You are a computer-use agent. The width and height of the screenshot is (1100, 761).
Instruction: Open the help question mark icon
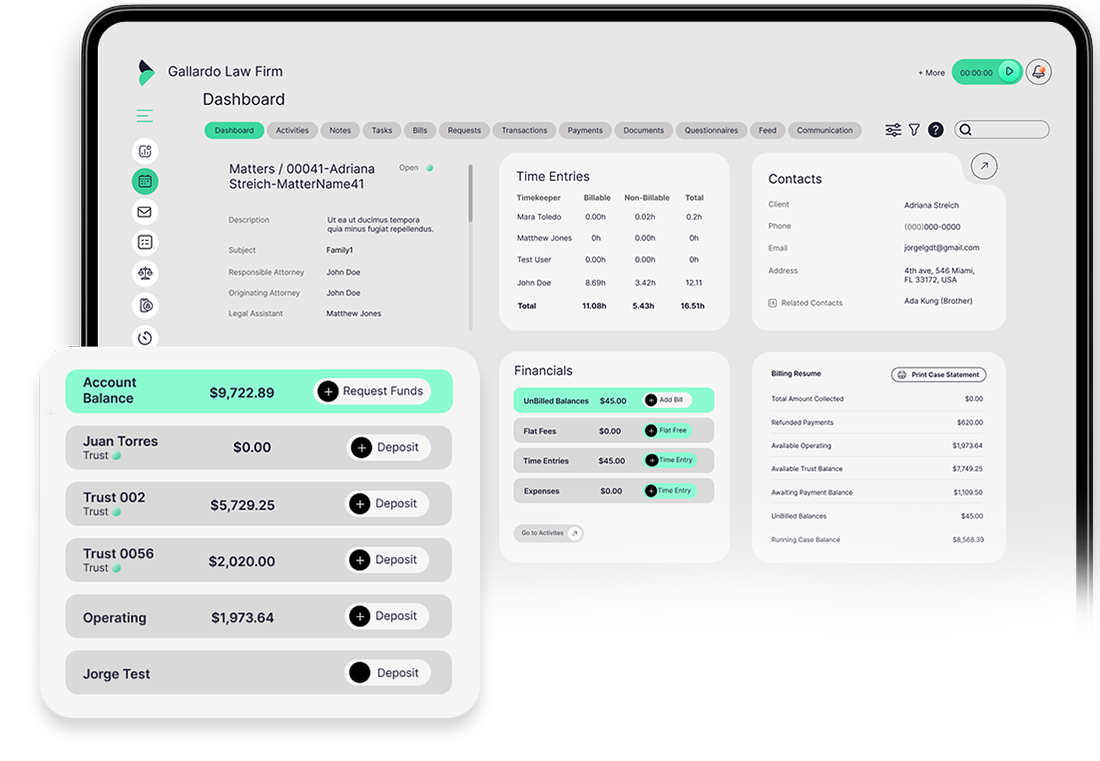pyautogui.click(x=935, y=130)
